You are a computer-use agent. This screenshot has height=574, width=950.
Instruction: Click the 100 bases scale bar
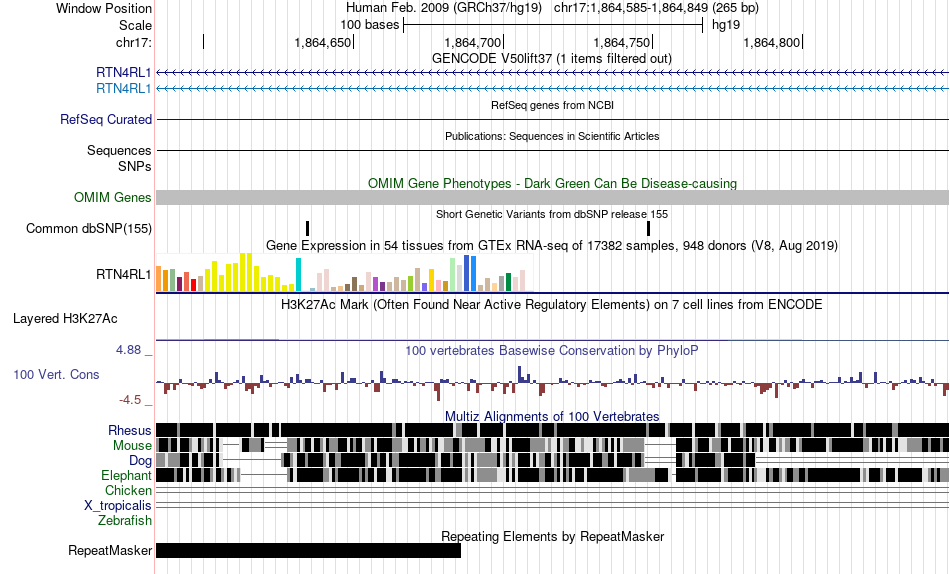[x=553, y=25]
